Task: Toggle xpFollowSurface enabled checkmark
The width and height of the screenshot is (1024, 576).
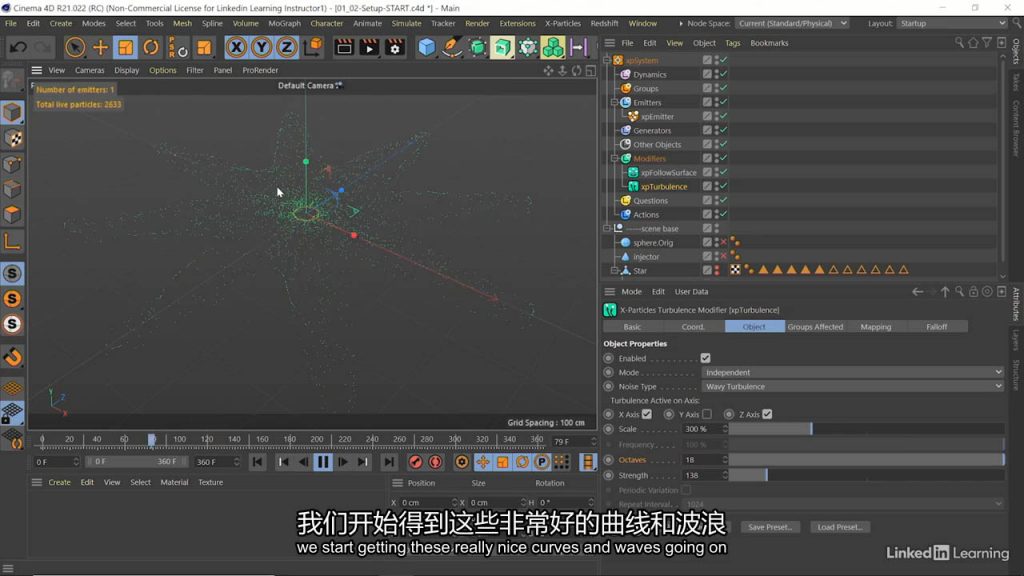Action: click(x=724, y=172)
